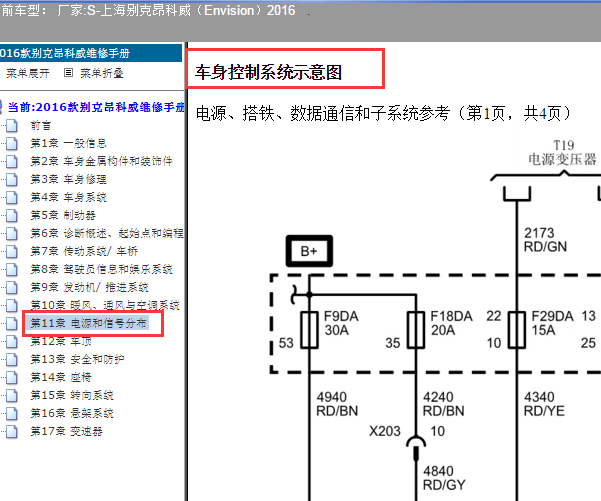
Task: Open 第16章 悬架系统
Action: click(x=72, y=414)
